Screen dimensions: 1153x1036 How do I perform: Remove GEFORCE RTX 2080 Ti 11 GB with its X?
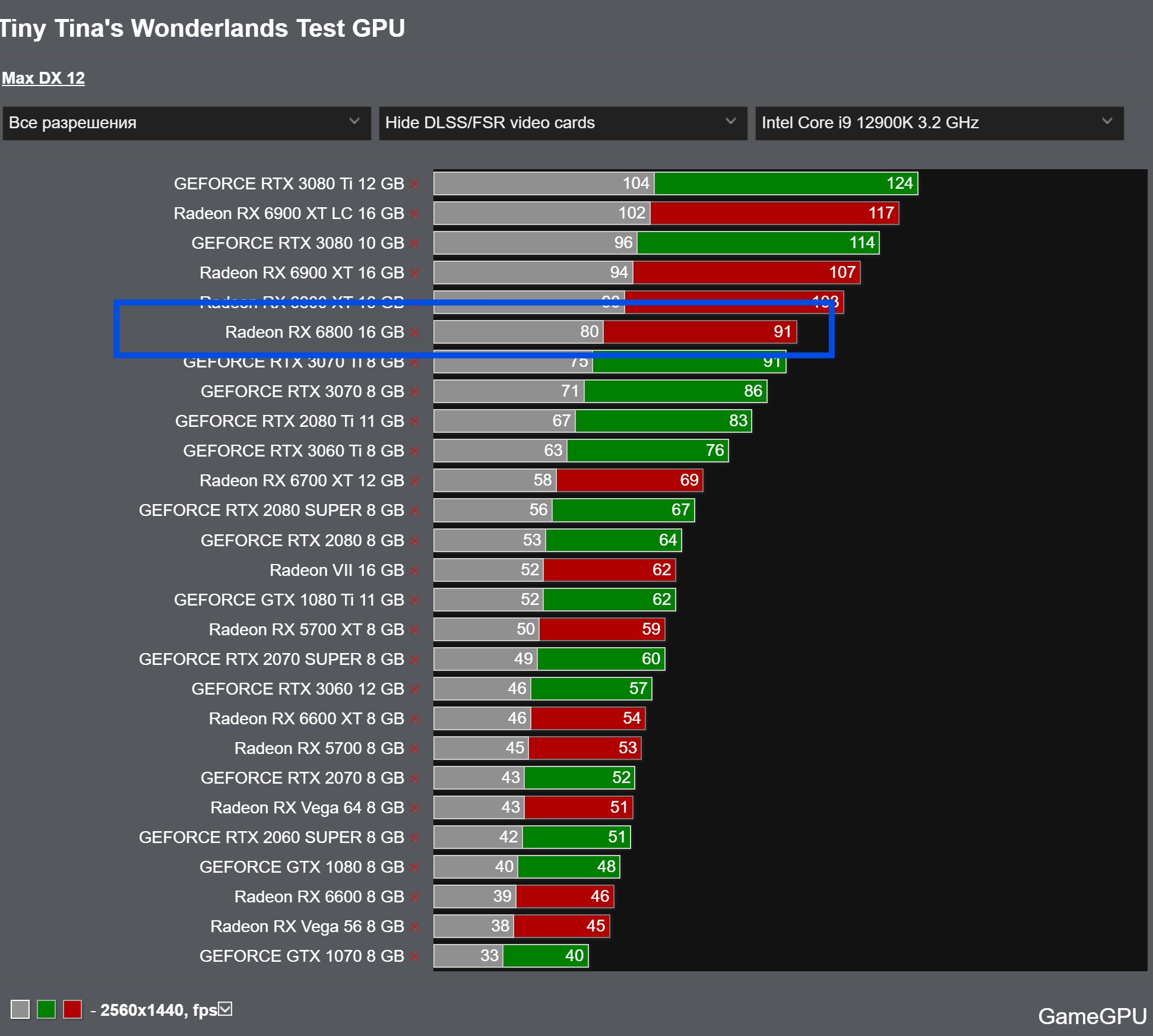point(414,422)
